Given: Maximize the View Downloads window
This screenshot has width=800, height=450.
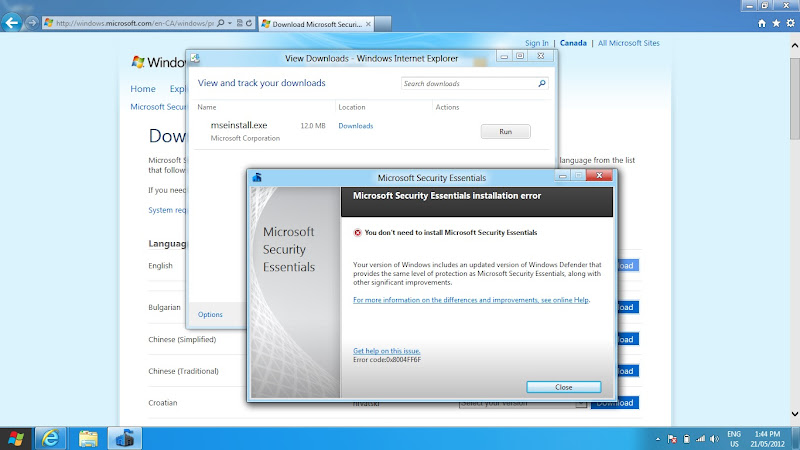Looking at the screenshot, I should pos(520,56).
